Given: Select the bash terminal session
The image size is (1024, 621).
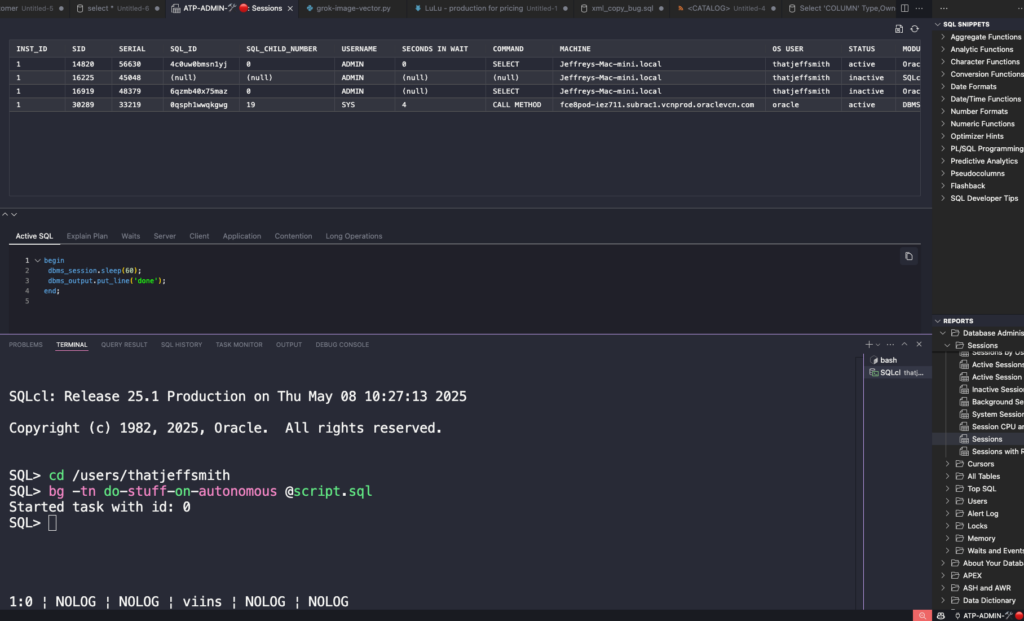Looking at the screenshot, I should pyautogui.click(x=888, y=359).
